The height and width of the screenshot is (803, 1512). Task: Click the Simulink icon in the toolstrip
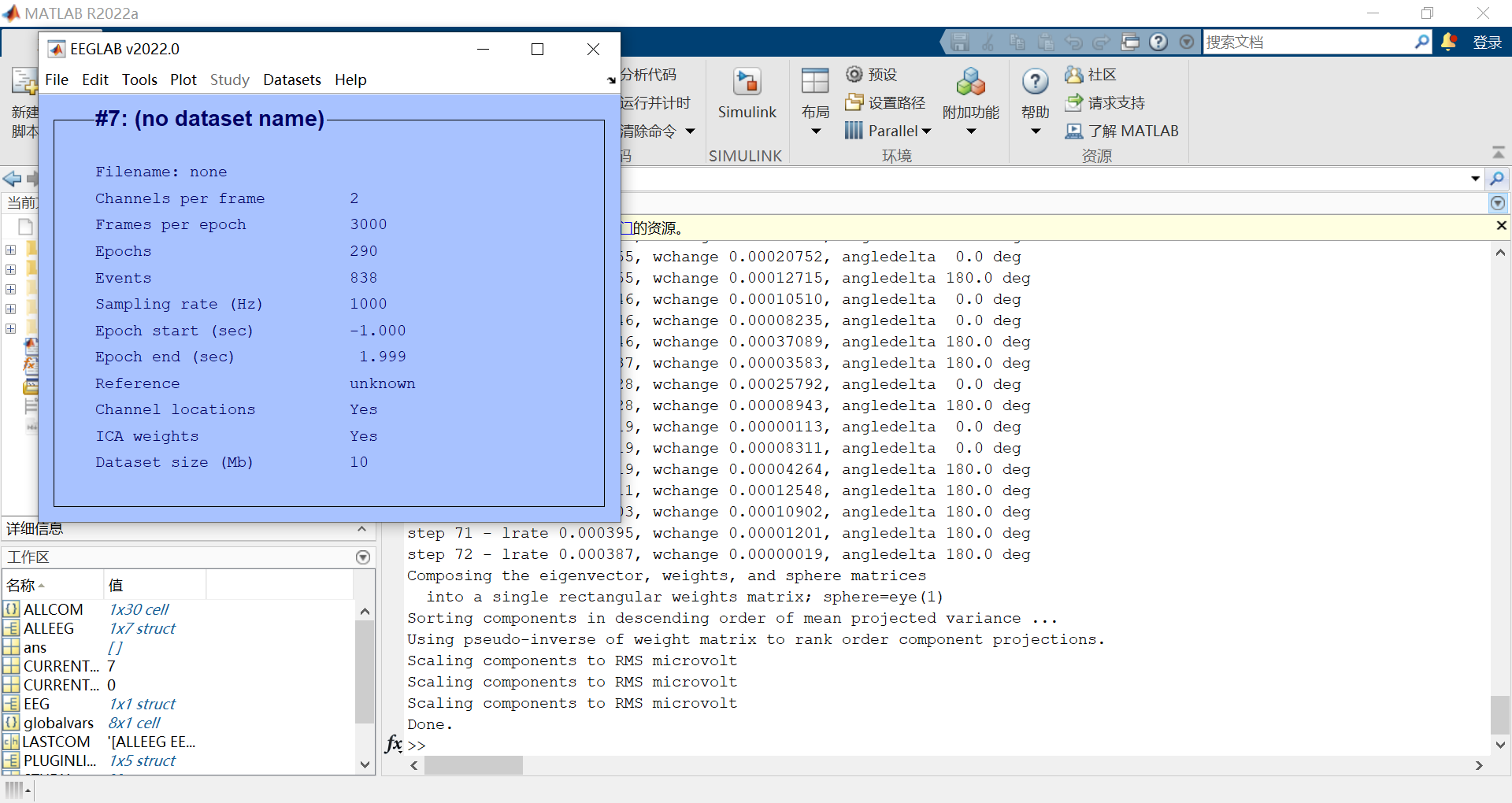pos(747,82)
